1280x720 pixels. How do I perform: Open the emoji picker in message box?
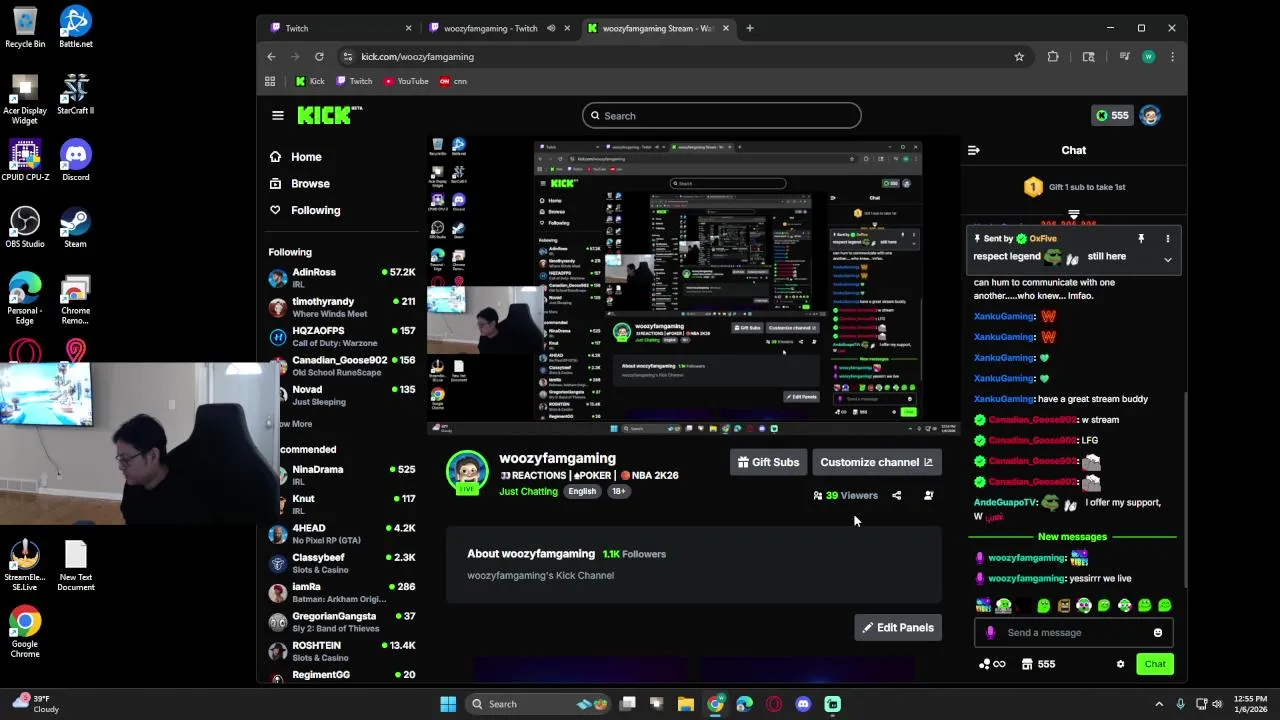1158,632
